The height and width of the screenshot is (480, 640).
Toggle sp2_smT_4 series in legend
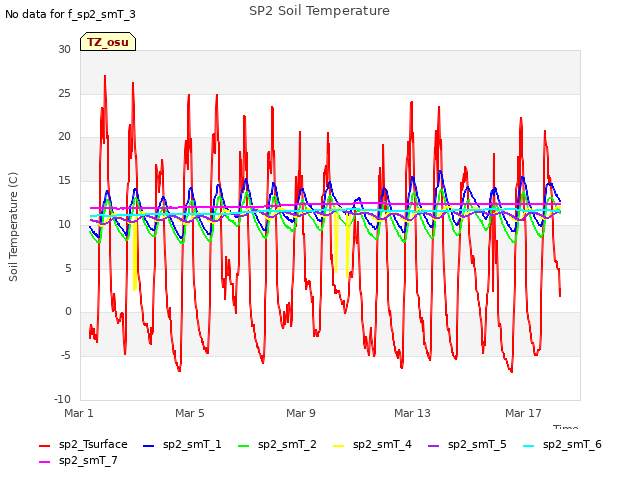click(x=372, y=444)
